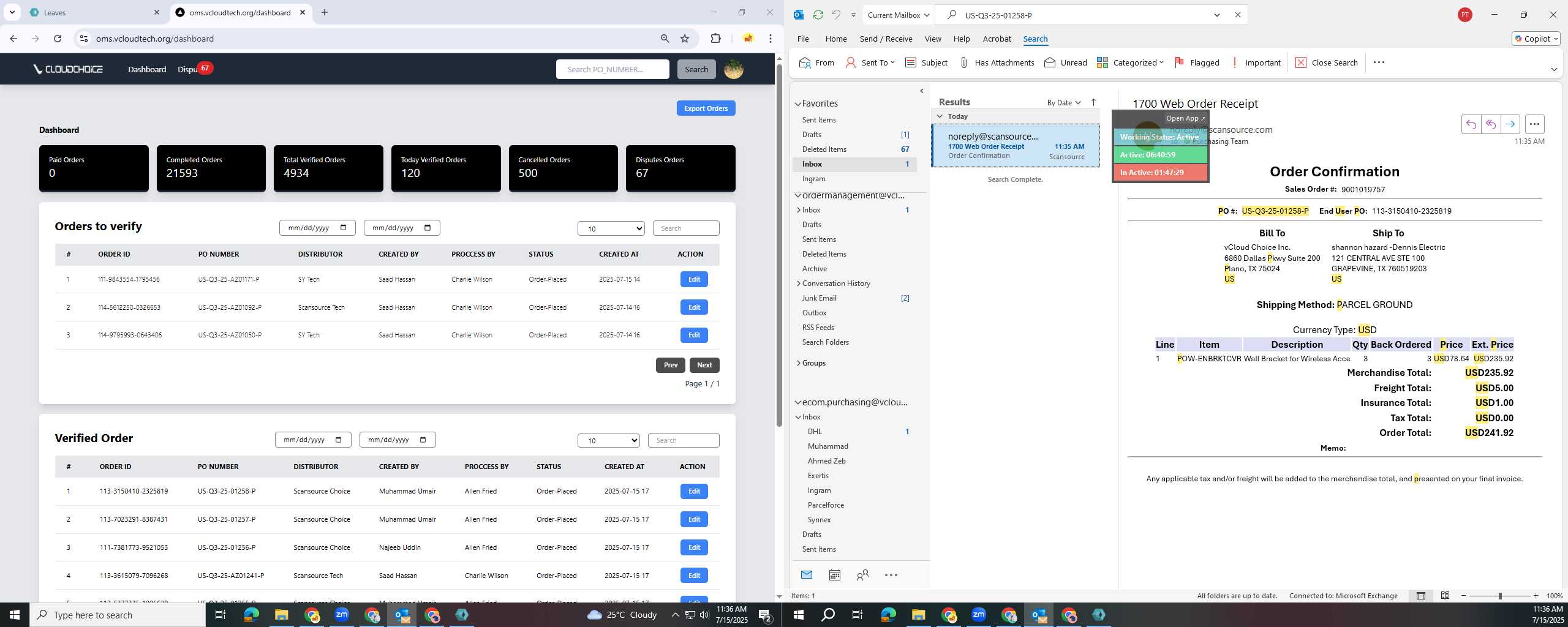Open People contacts view

[x=862, y=575]
